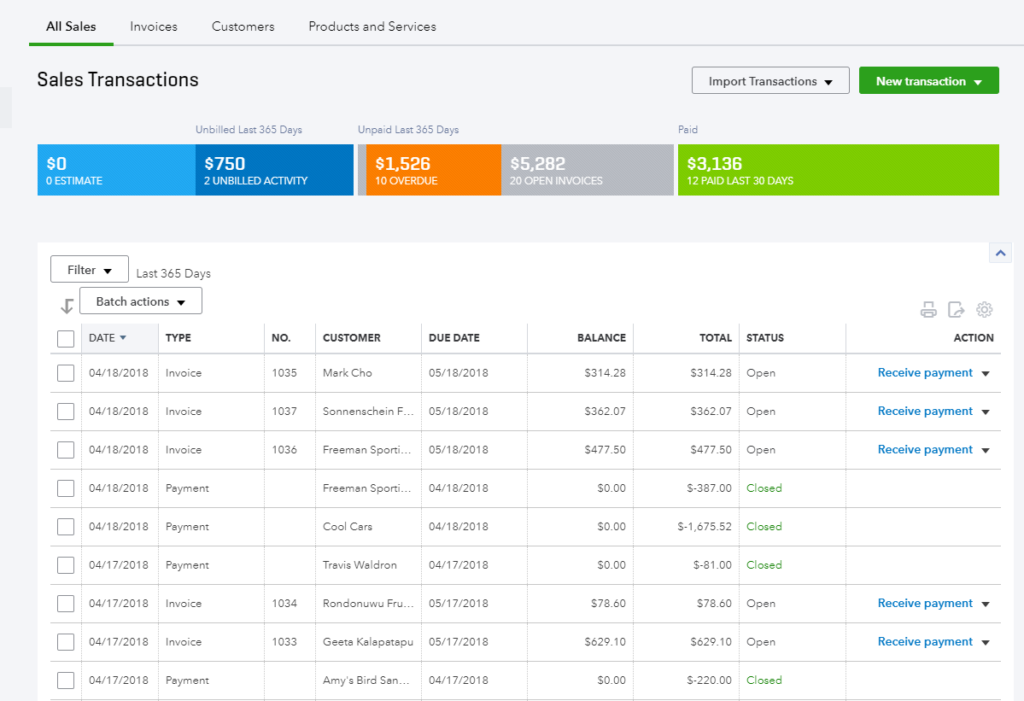
Task: Open the Batch actions dropdown
Action: click(140, 301)
